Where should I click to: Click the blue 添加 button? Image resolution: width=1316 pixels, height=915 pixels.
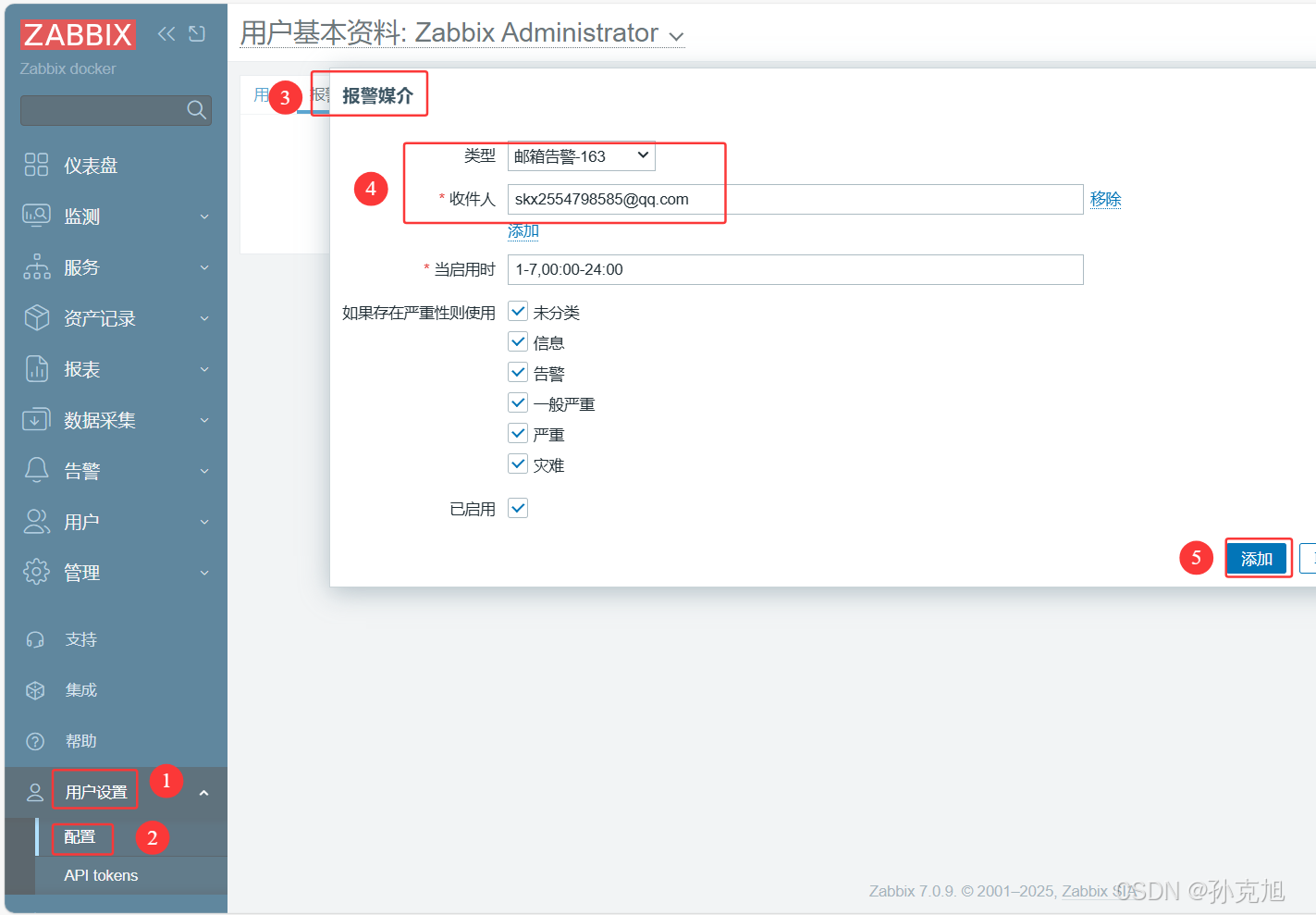click(x=1257, y=559)
